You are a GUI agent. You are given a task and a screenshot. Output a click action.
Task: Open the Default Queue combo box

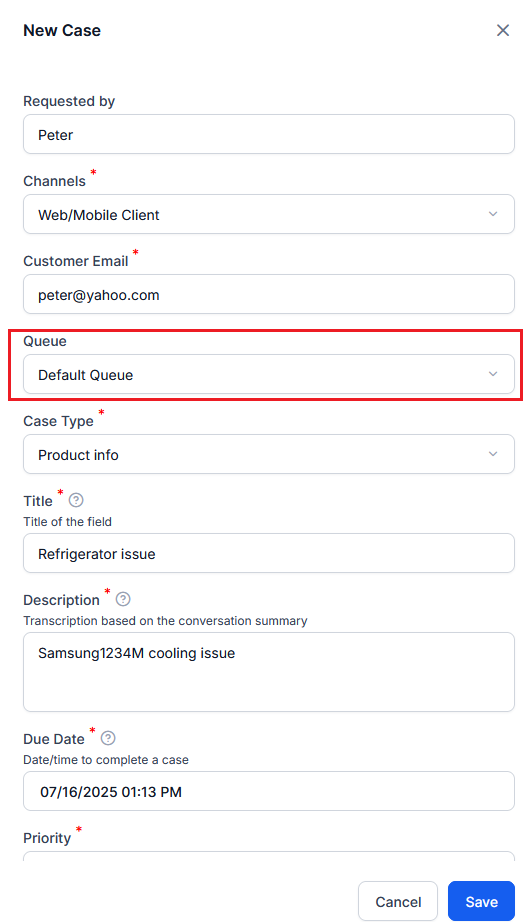click(269, 374)
